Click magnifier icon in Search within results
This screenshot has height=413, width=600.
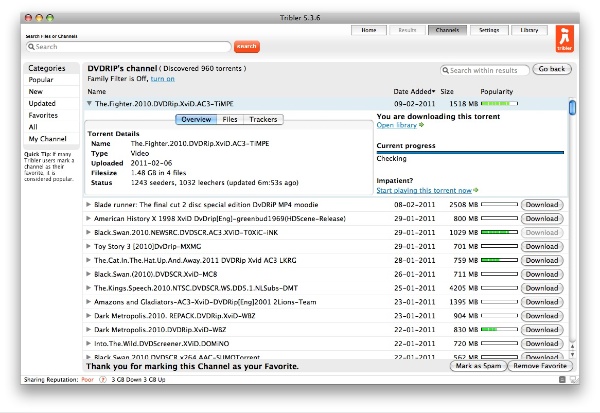point(445,70)
